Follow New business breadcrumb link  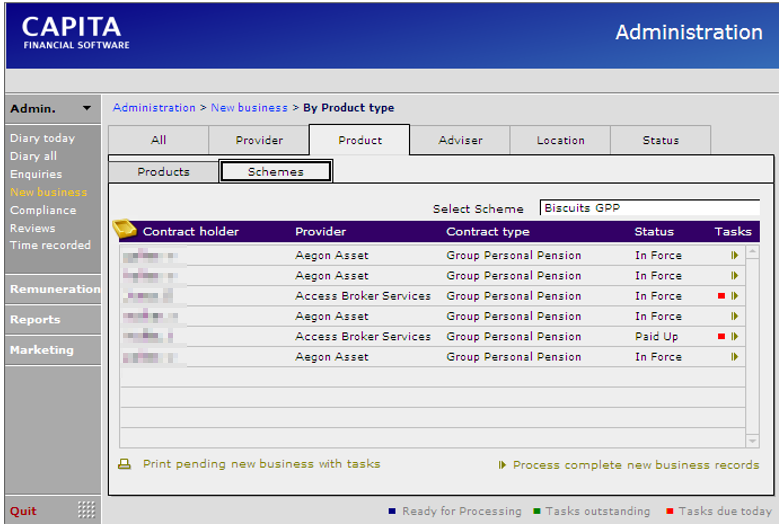pos(249,108)
